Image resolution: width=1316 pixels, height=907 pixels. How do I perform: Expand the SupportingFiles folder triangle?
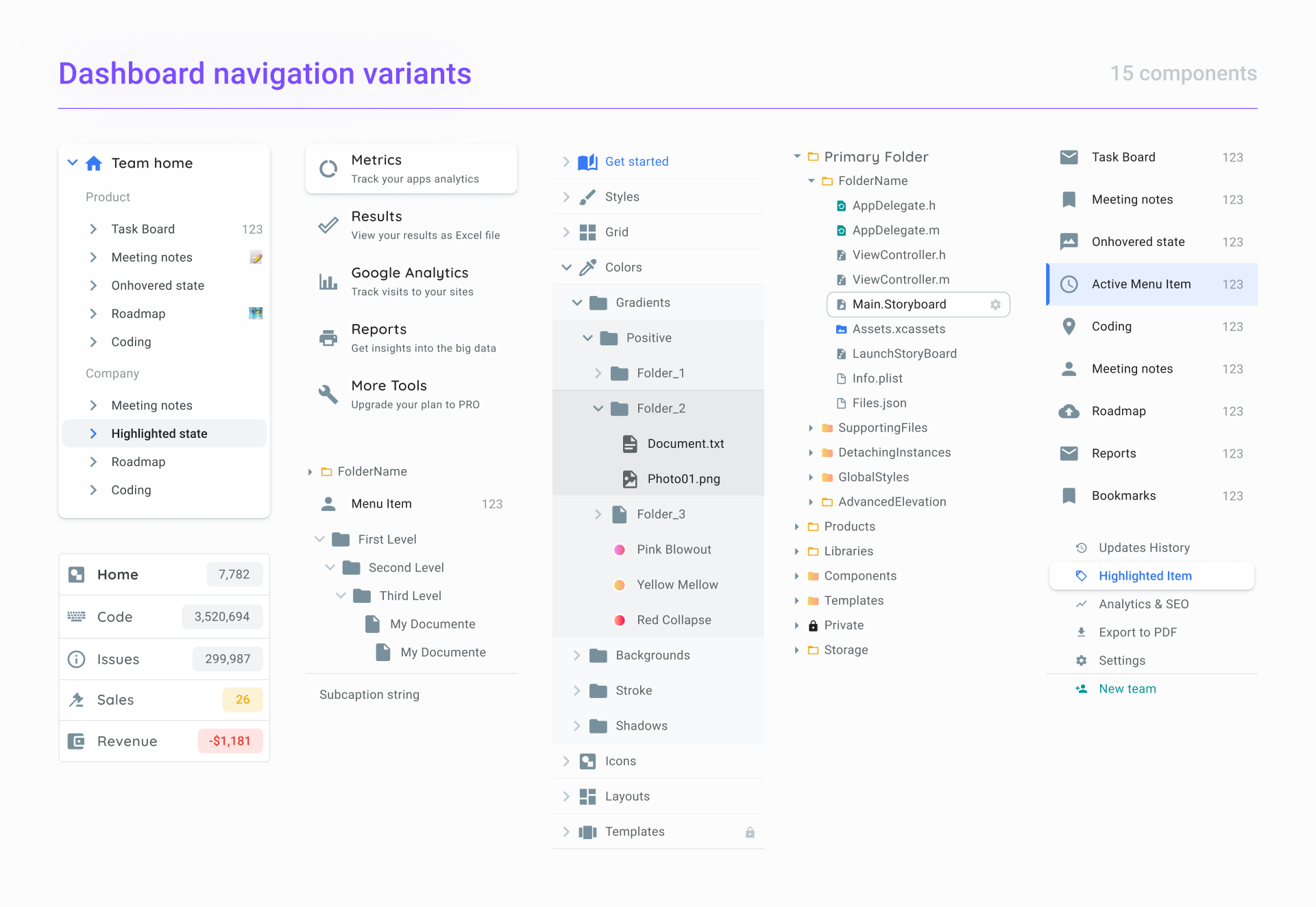pyautogui.click(x=811, y=428)
